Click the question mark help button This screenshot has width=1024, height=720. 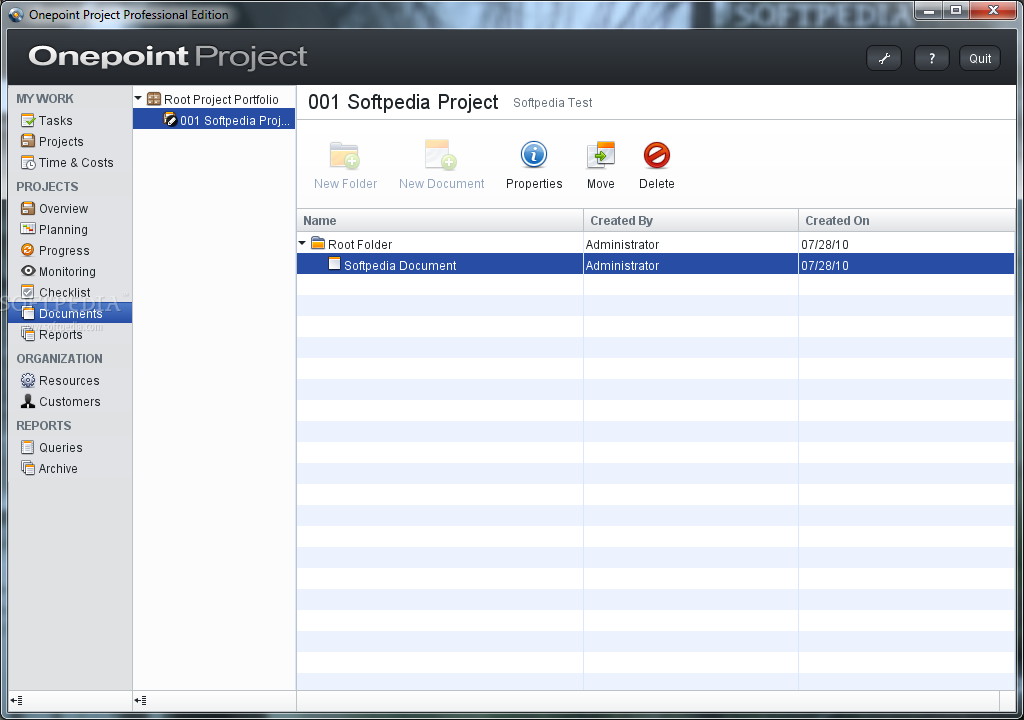click(931, 58)
